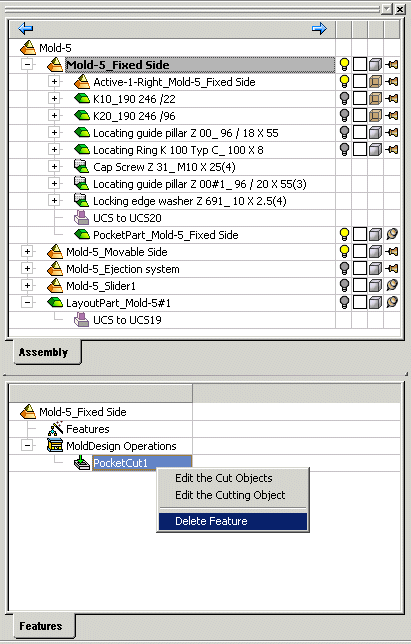Collapse the Mold-5_Fixed Side node
411x644 pixels.
tap(27, 64)
